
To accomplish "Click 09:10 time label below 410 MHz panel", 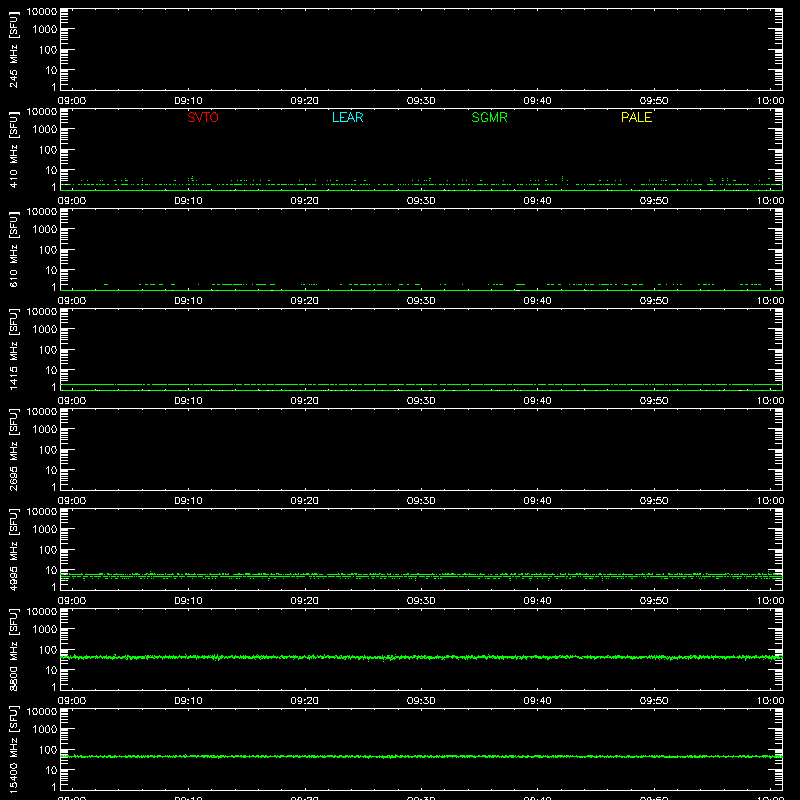I will pos(188,201).
